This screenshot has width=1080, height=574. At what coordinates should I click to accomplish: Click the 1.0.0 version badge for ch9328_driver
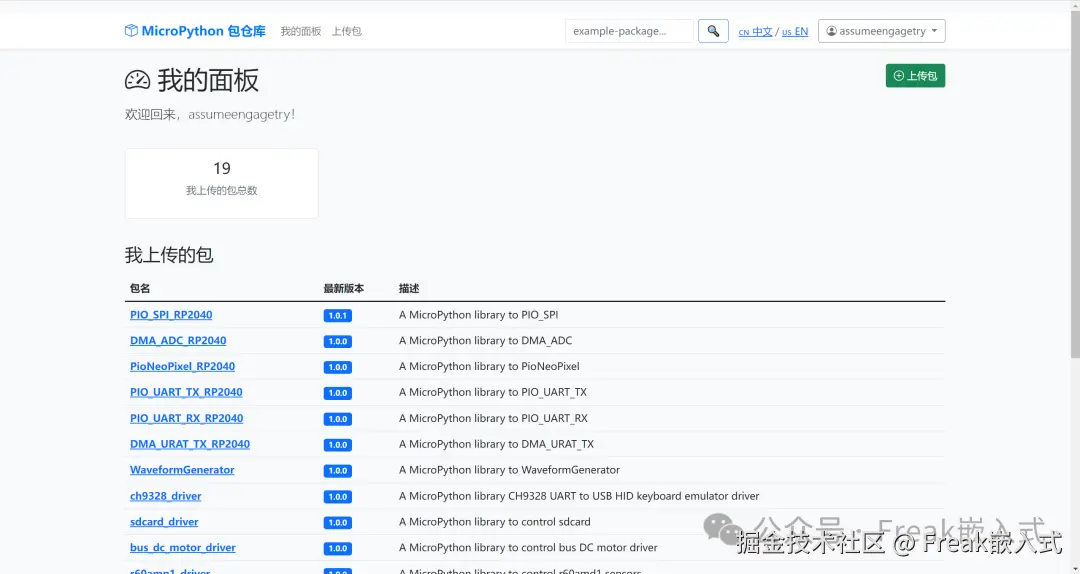[x=338, y=497]
